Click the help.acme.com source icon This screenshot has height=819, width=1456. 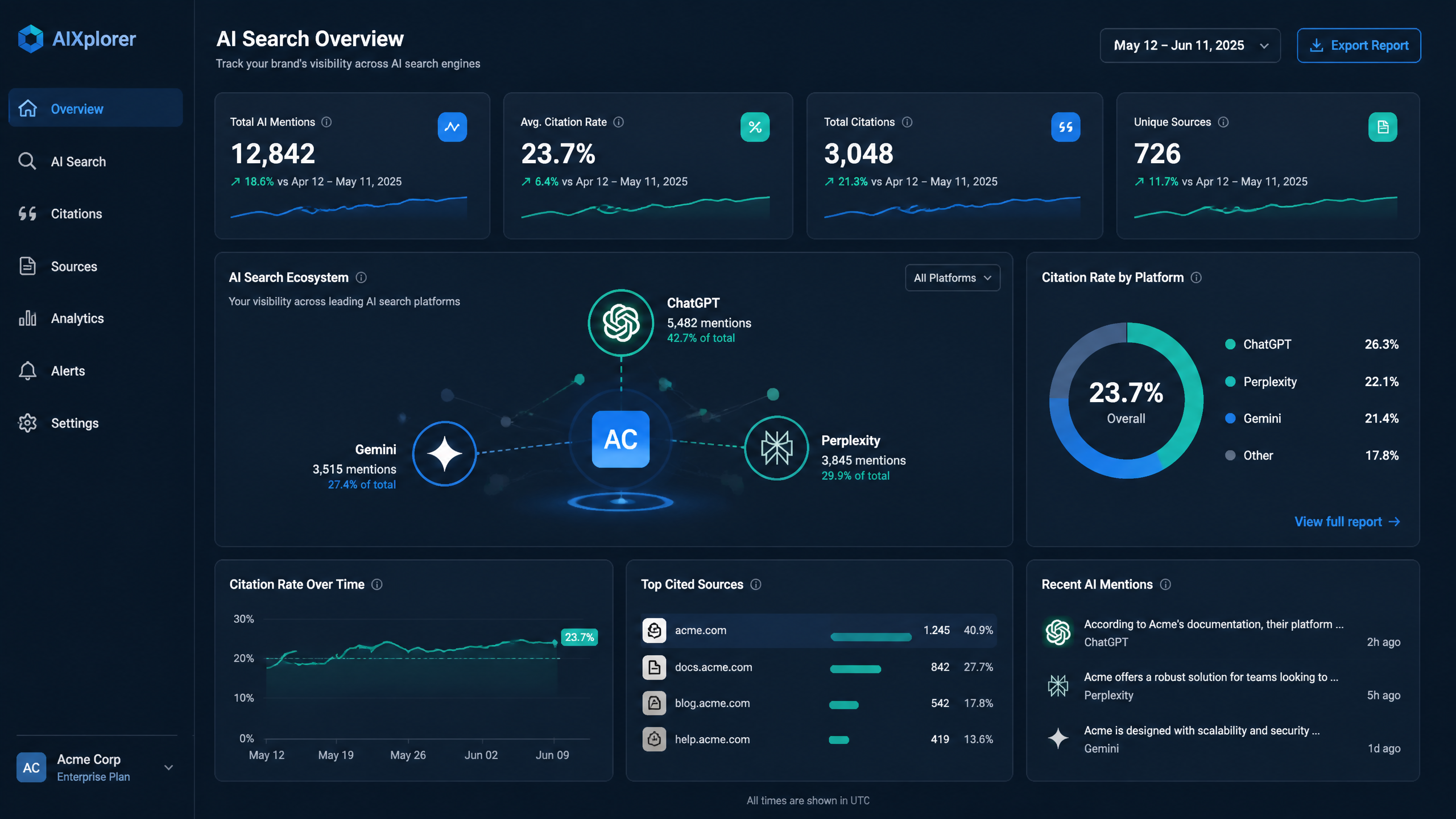coord(654,739)
